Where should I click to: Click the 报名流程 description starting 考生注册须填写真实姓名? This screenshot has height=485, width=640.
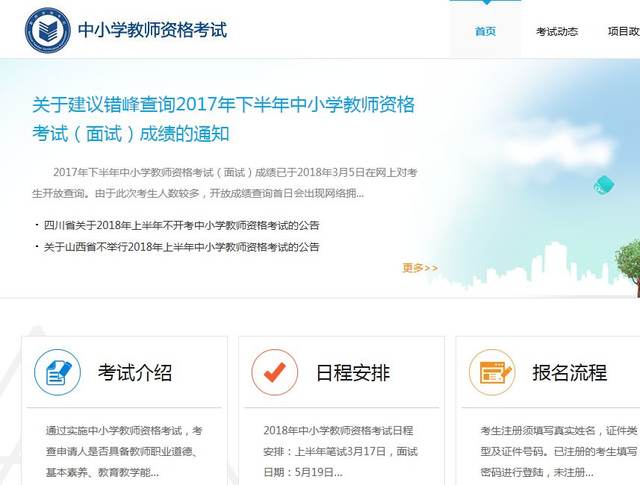point(559,452)
